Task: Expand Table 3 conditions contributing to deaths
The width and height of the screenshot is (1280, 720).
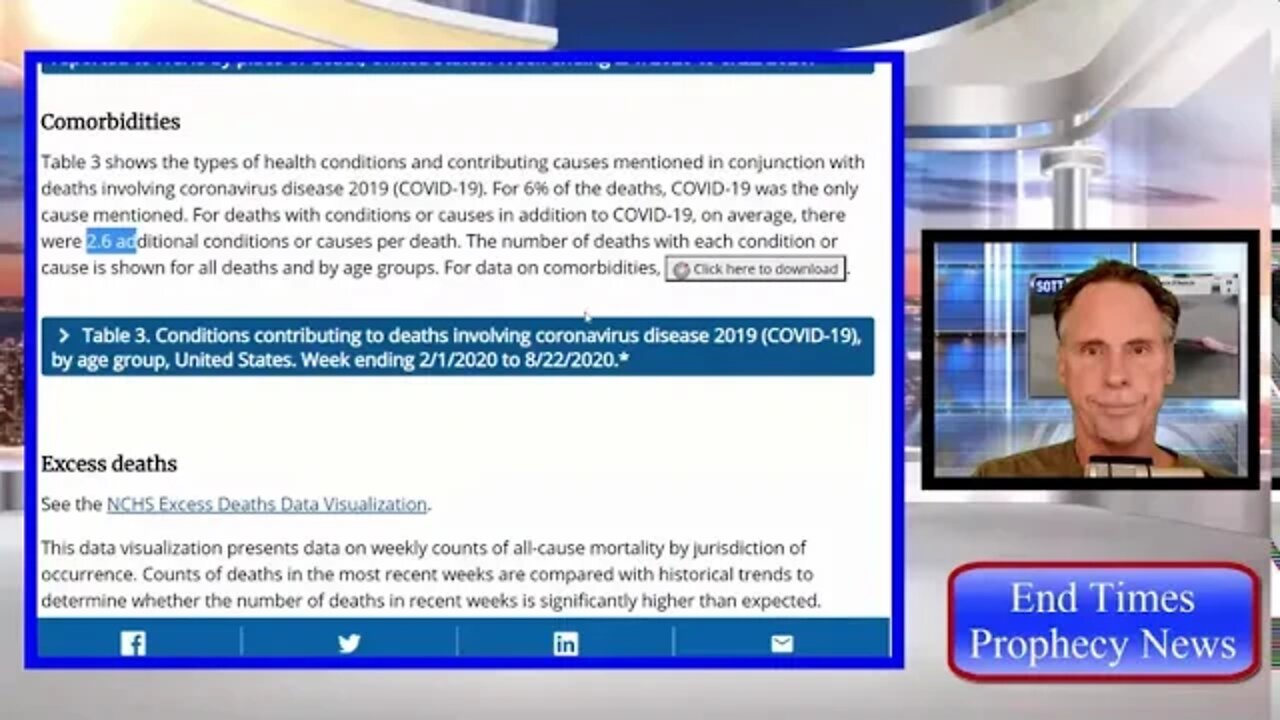Action: 457,347
